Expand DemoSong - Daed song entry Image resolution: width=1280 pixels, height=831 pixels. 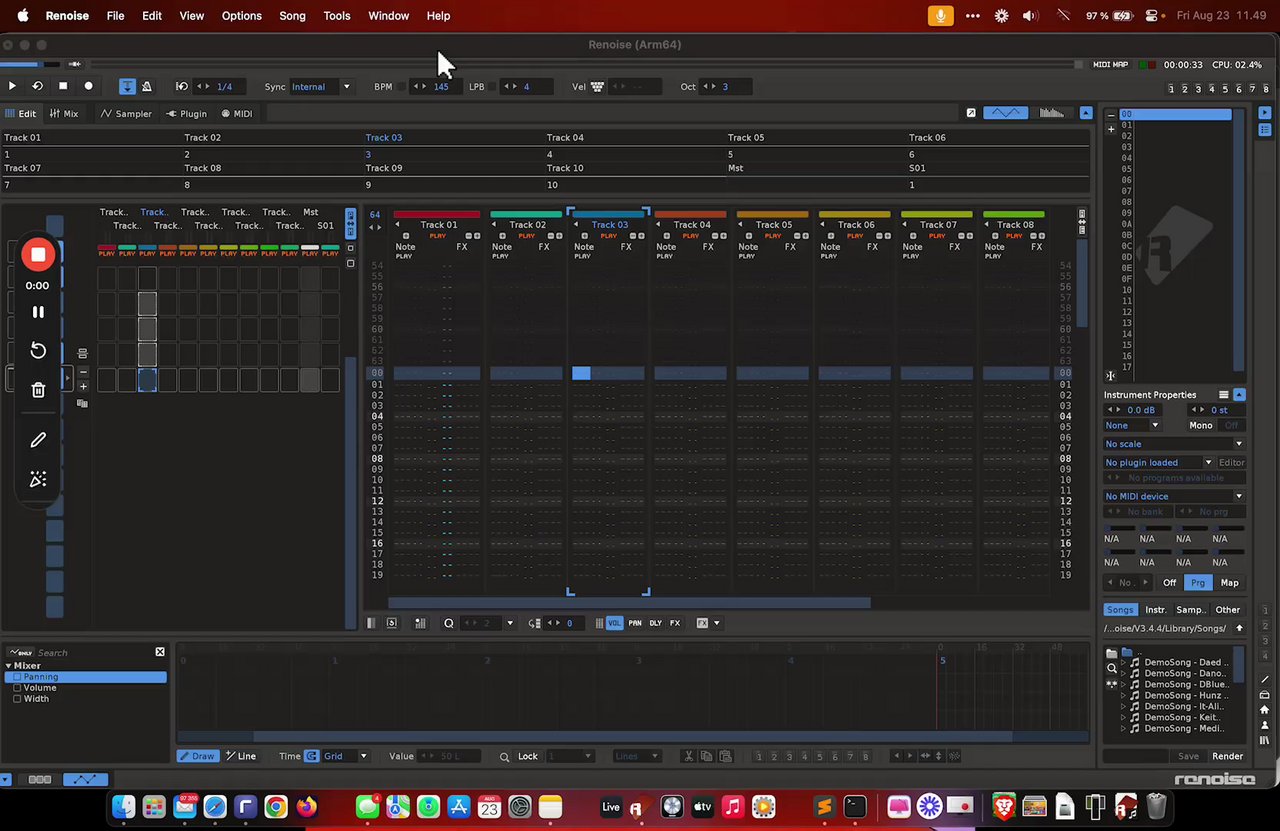click(x=1122, y=662)
